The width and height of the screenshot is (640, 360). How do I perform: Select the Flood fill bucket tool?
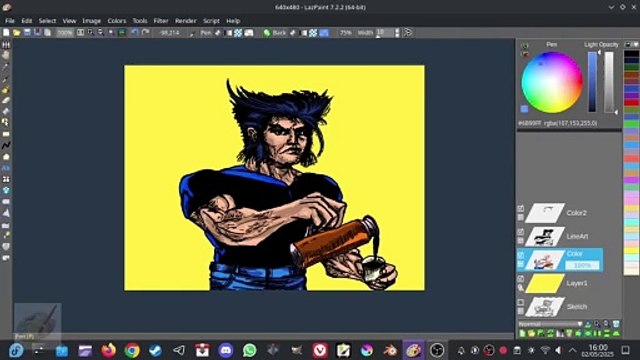[6, 89]
